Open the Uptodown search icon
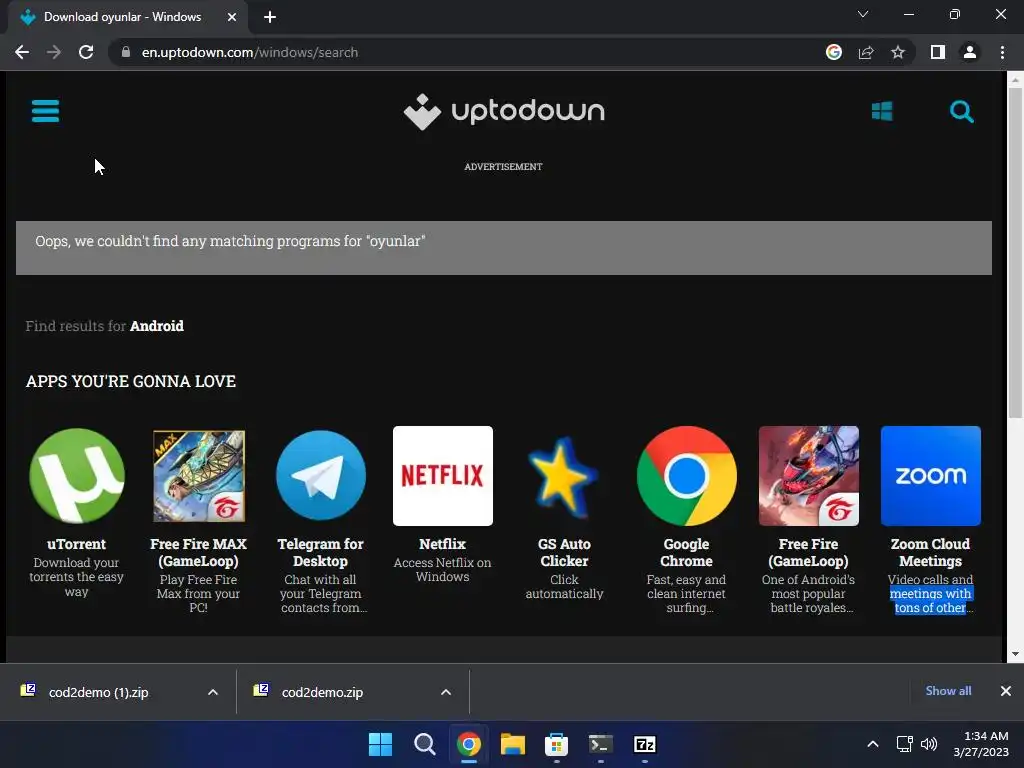1024x768 pixels. coord(961,112)
